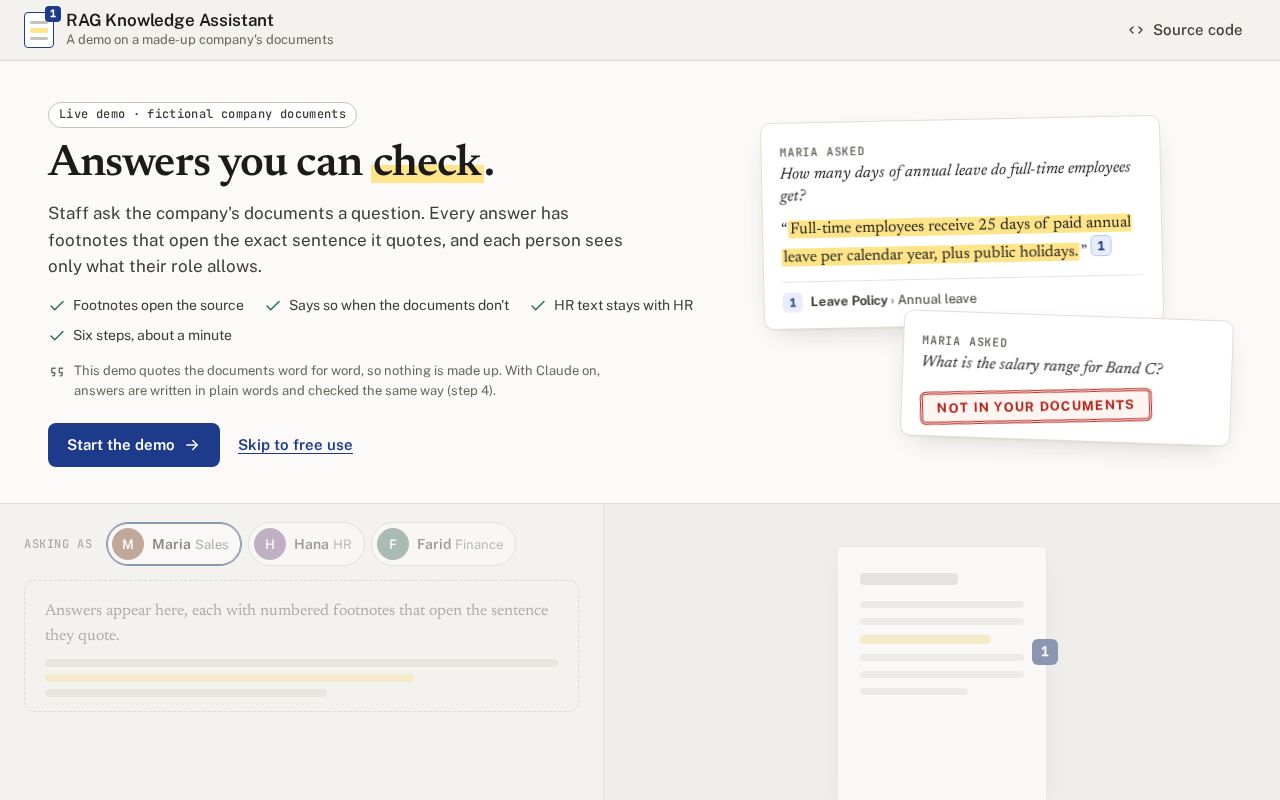Click the question "What is the salary range for Band C?"
This screenshot has height=800, width=1280.
click(x=1042, y=365)
